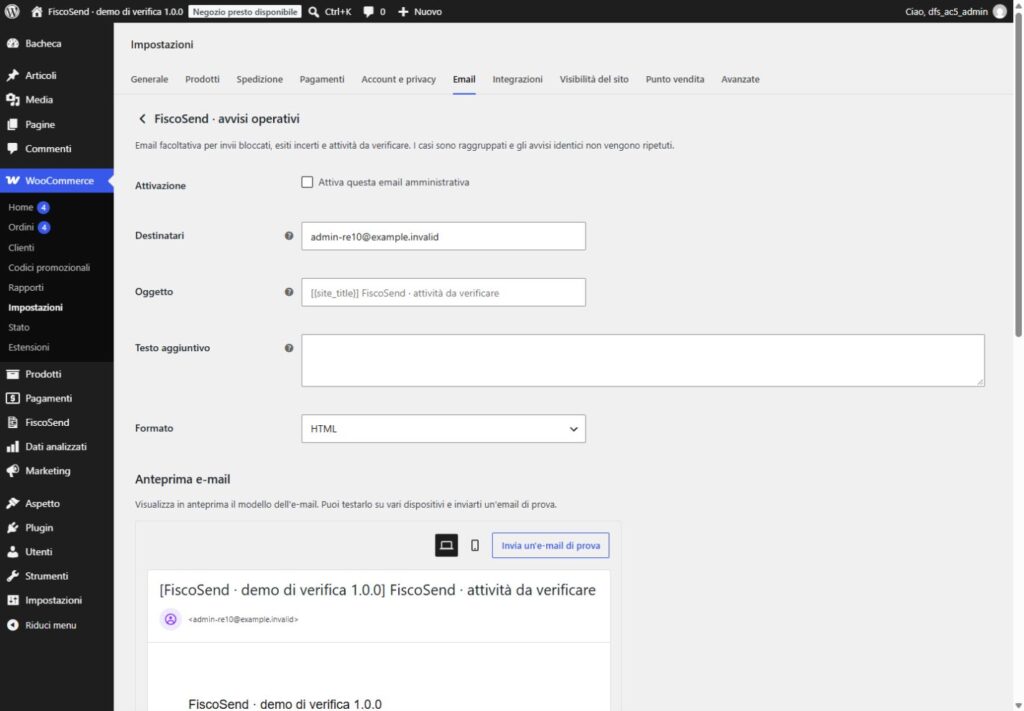
Task: Click the help icon beside Oggetto
Action: 289,292
